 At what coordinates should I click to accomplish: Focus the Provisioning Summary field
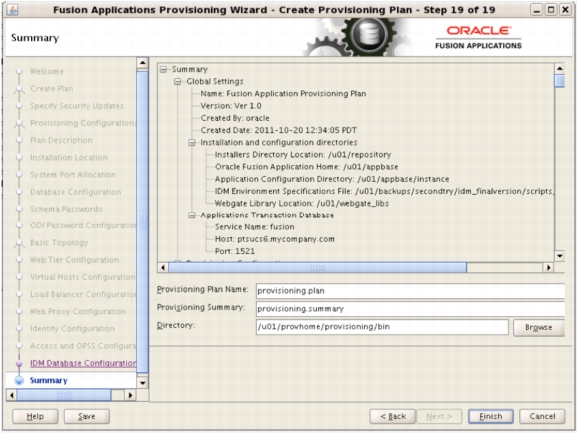pyautogui.click(x=410, y=309)
